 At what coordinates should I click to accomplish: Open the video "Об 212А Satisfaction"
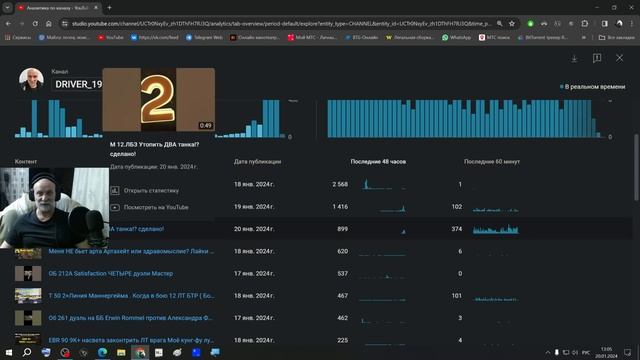111,273
